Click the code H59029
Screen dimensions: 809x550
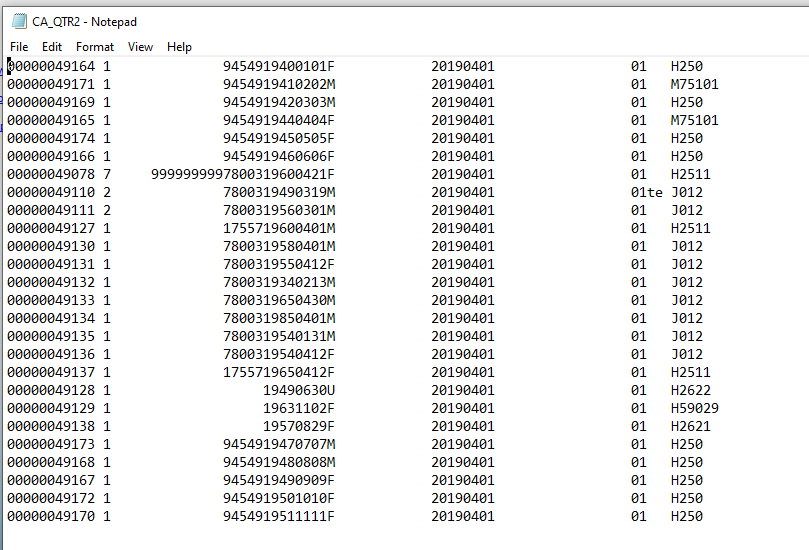pyautogui.click(x=694, y=408)
